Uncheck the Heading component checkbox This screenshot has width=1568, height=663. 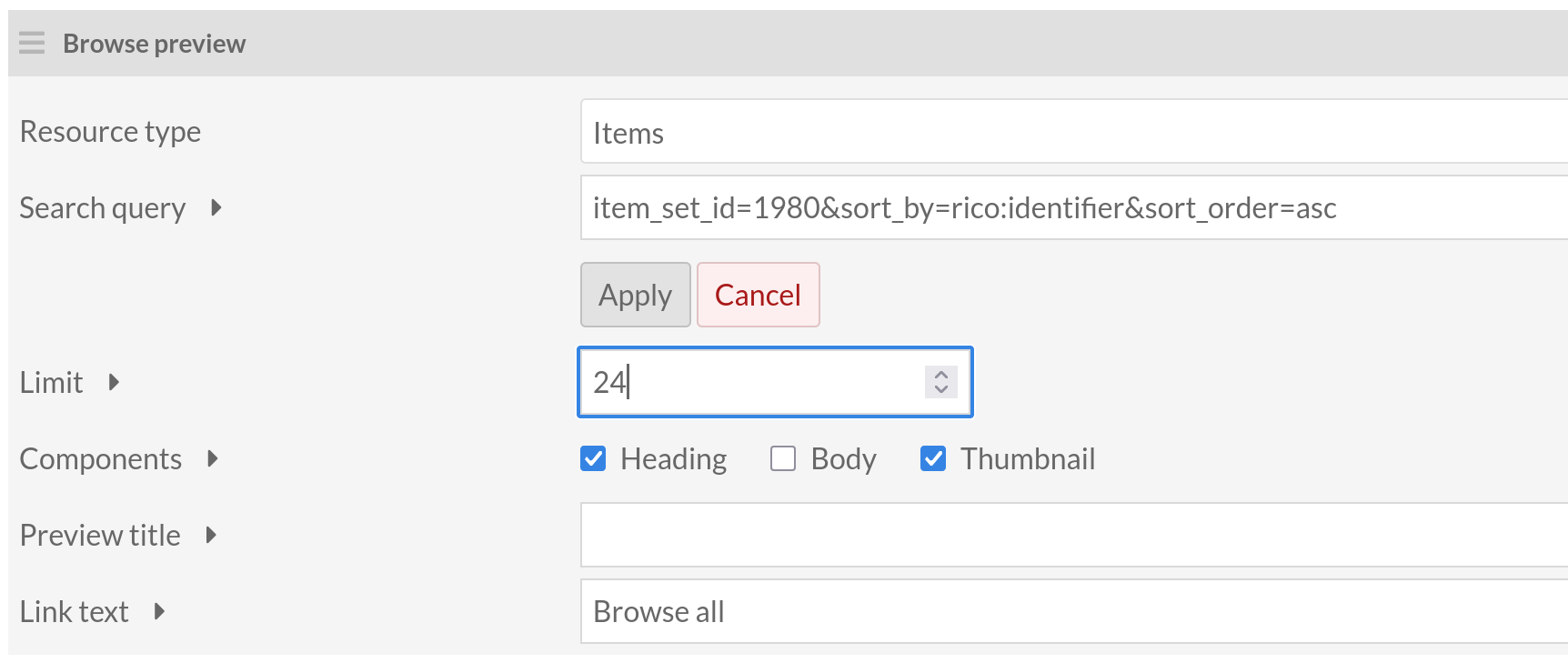tap(593, 458)
